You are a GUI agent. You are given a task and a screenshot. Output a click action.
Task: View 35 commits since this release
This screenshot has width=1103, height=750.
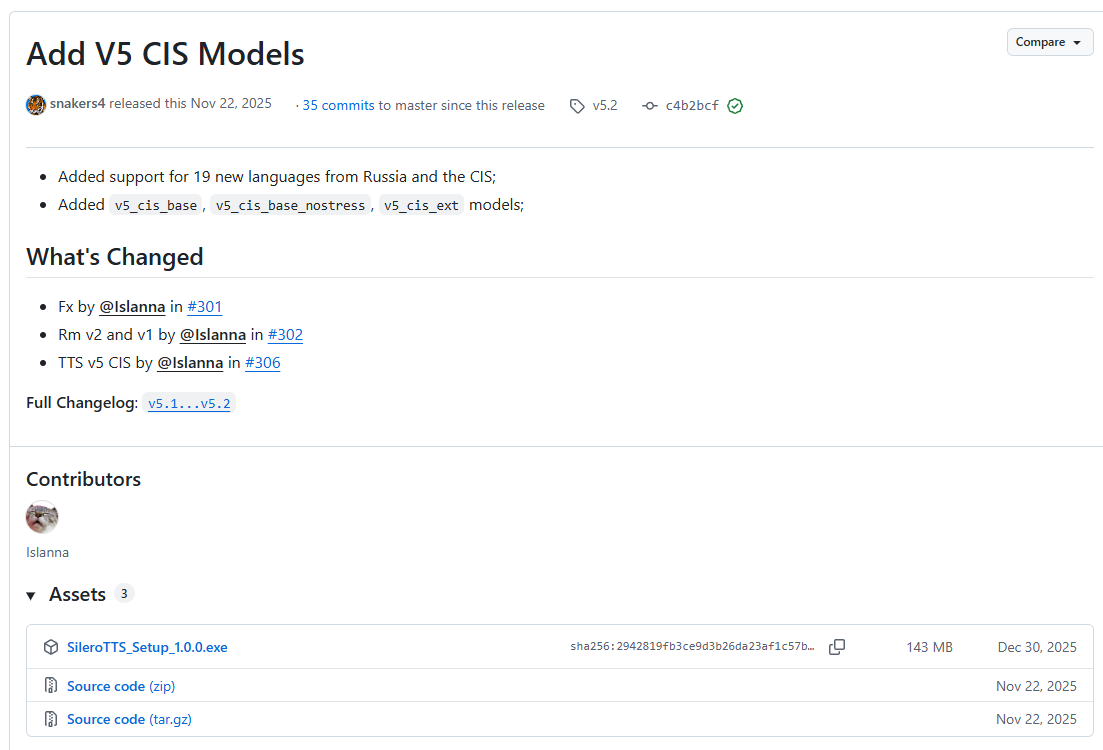point(338,105)
